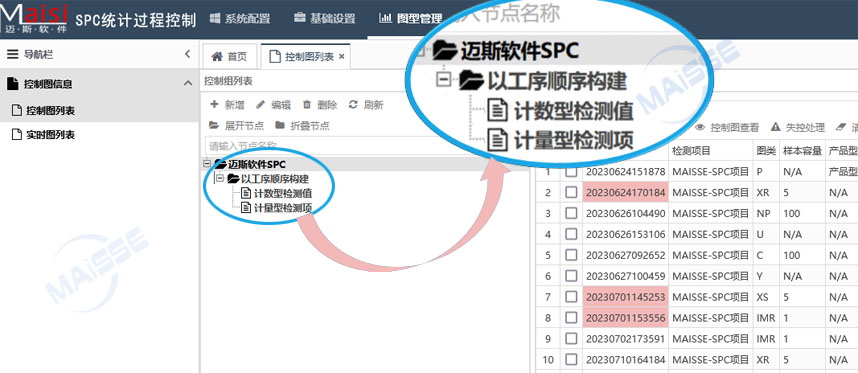
Task: Open the 基础设置 menu
Action: coord(324,19)
